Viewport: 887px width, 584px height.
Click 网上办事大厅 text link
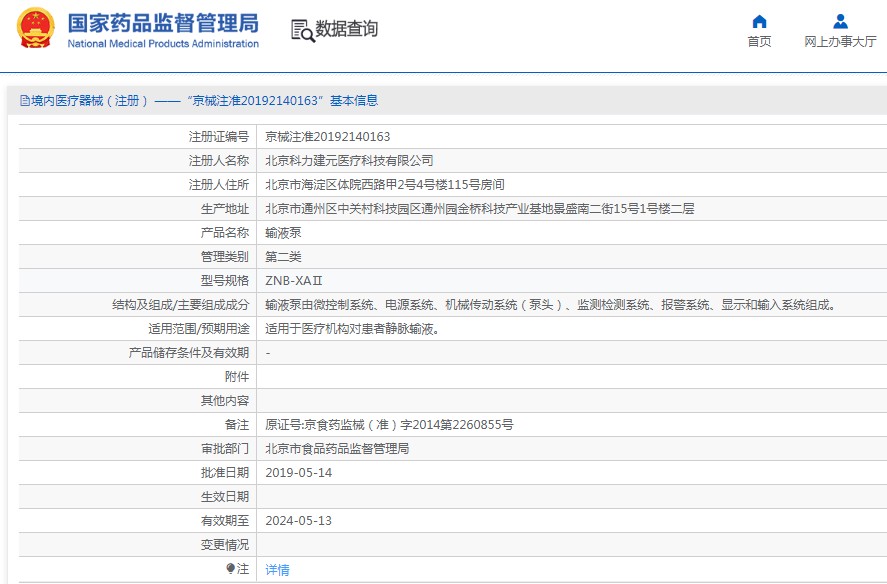click(x=840, y=41)
